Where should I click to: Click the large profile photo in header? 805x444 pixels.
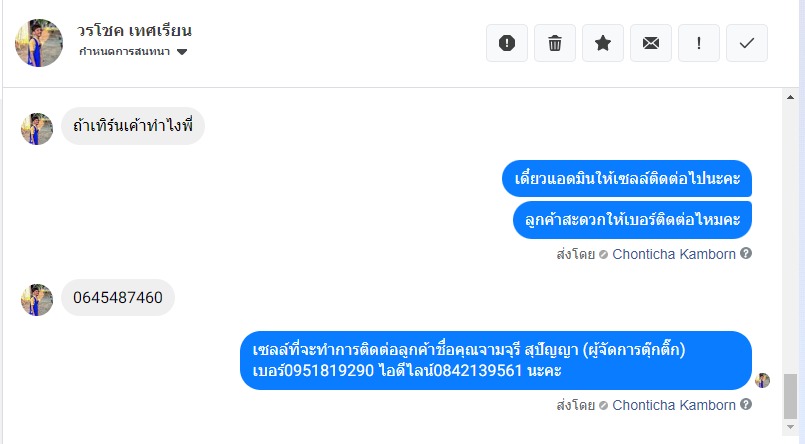click(x=39, y=43)
